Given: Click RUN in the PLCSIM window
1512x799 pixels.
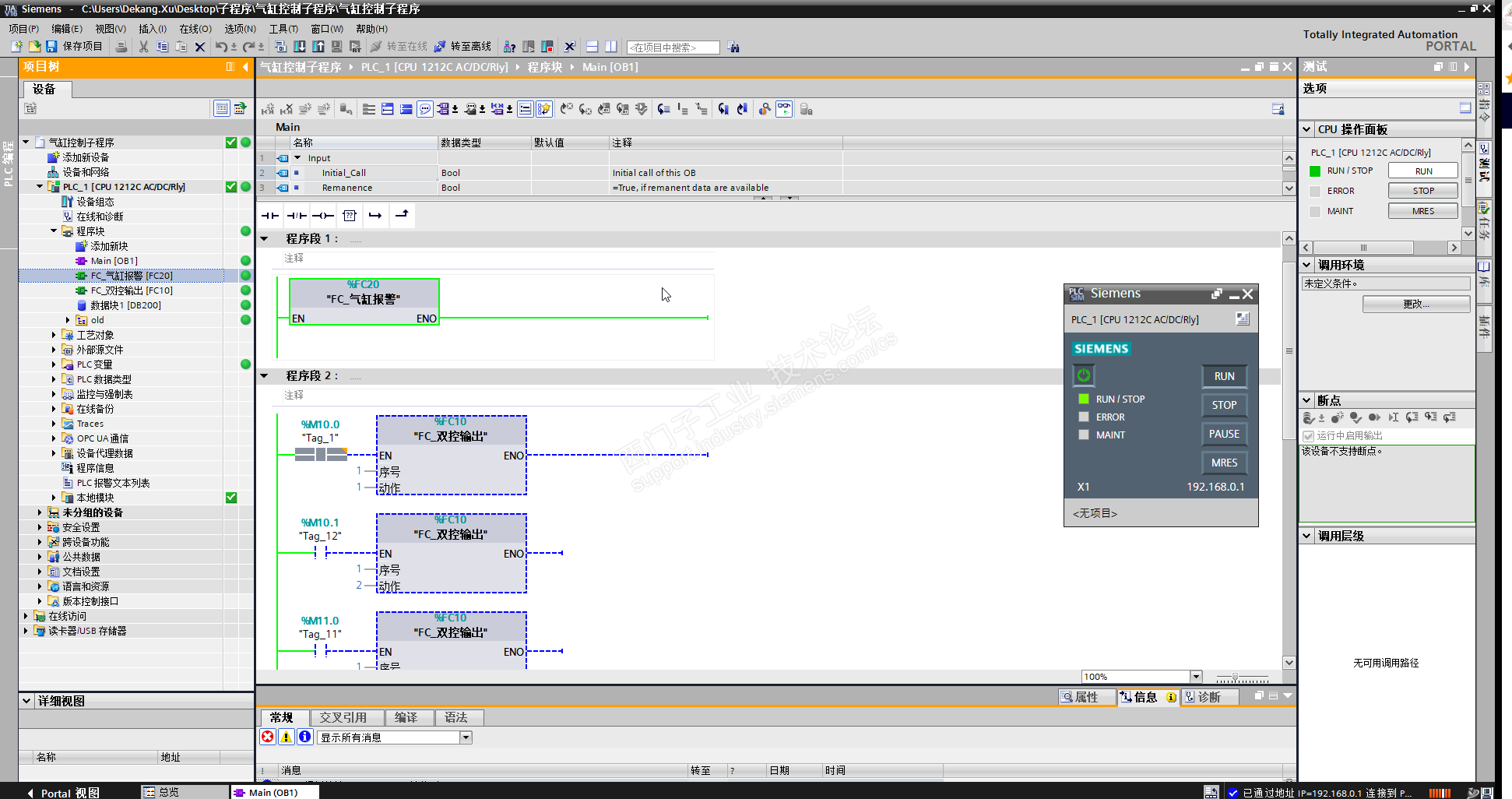Looking at the screenshot, I should click(x=1224, y=376).
